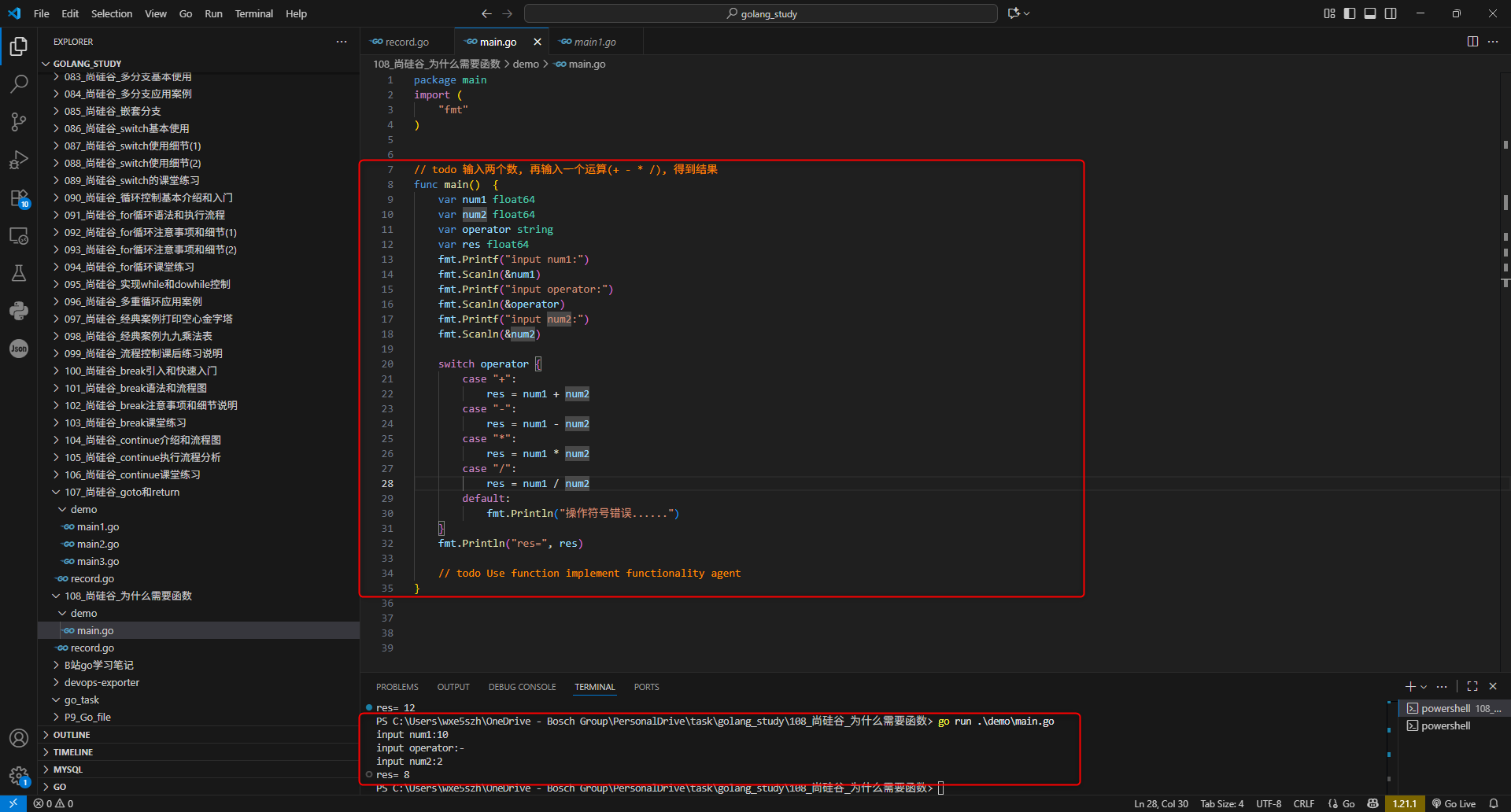
Task: Expand the MYSQL section
Action: point(198,770)
